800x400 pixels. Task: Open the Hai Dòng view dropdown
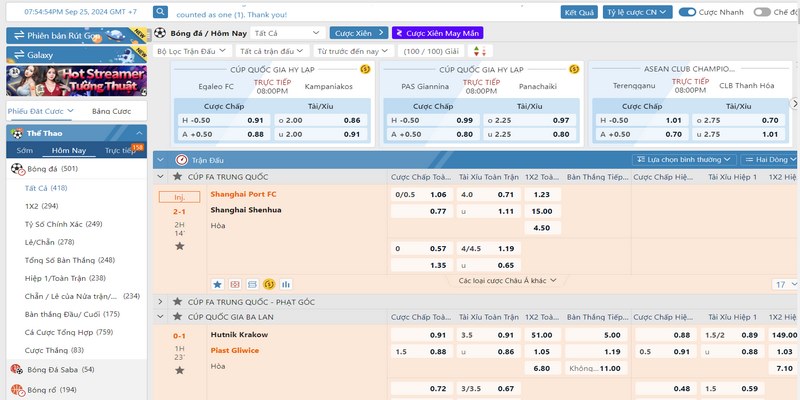click(769, 160)
